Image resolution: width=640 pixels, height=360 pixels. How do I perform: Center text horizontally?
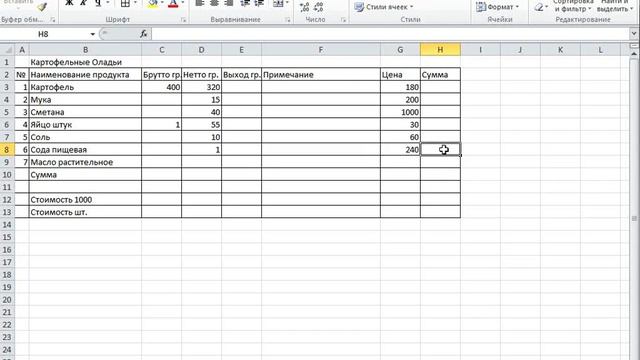tap(214, 4)
